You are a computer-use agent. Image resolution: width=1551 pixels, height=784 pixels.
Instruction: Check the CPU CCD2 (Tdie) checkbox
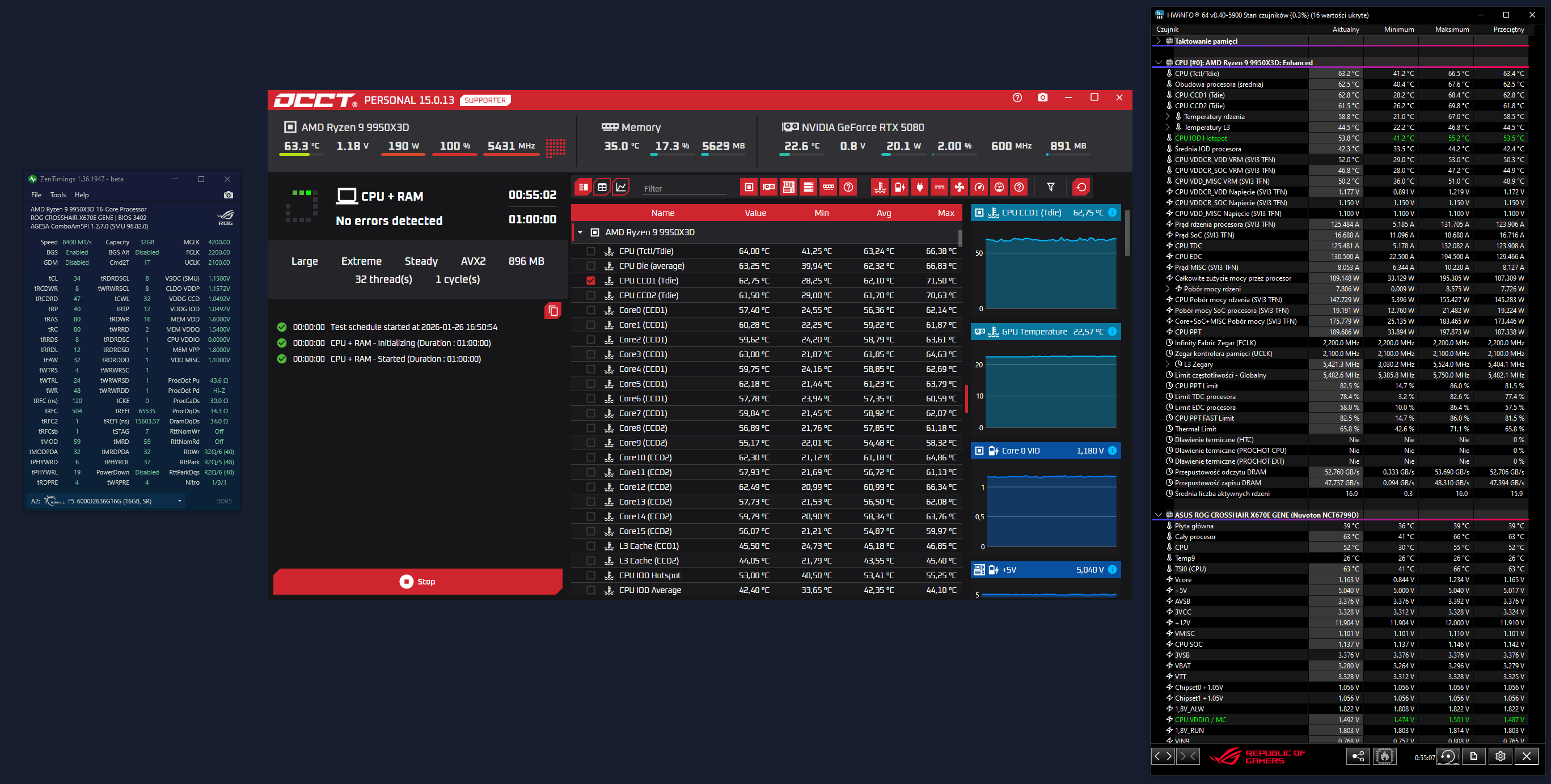[591, 295]
